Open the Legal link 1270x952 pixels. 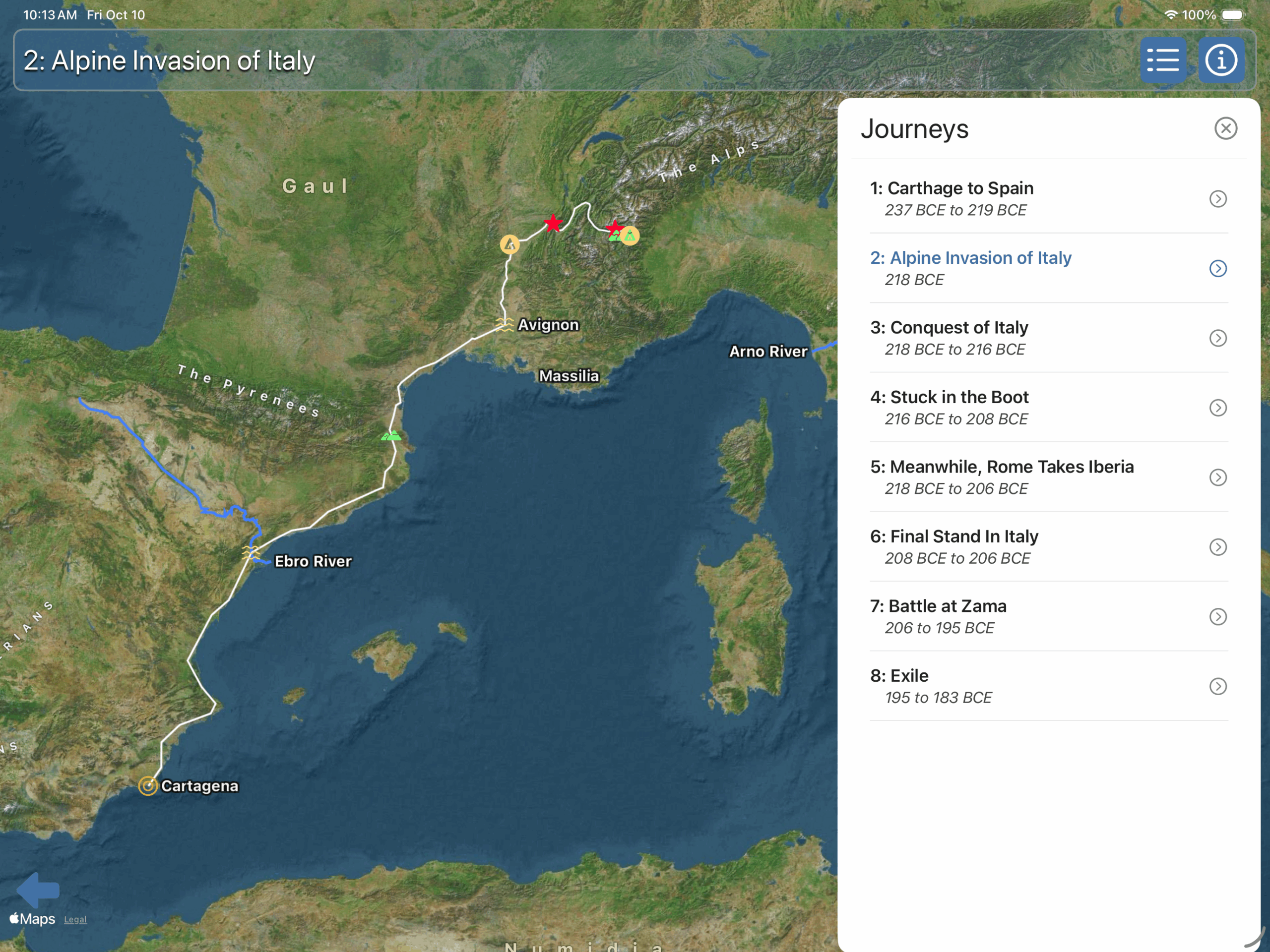coord(75,919)
